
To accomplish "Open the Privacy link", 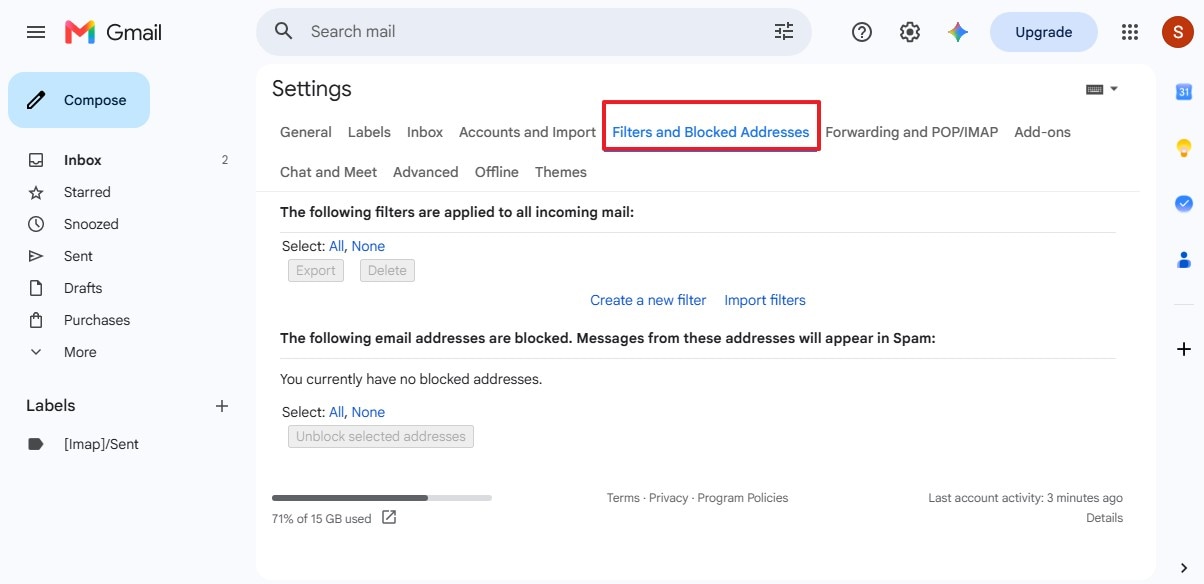I will pos(668,498).
